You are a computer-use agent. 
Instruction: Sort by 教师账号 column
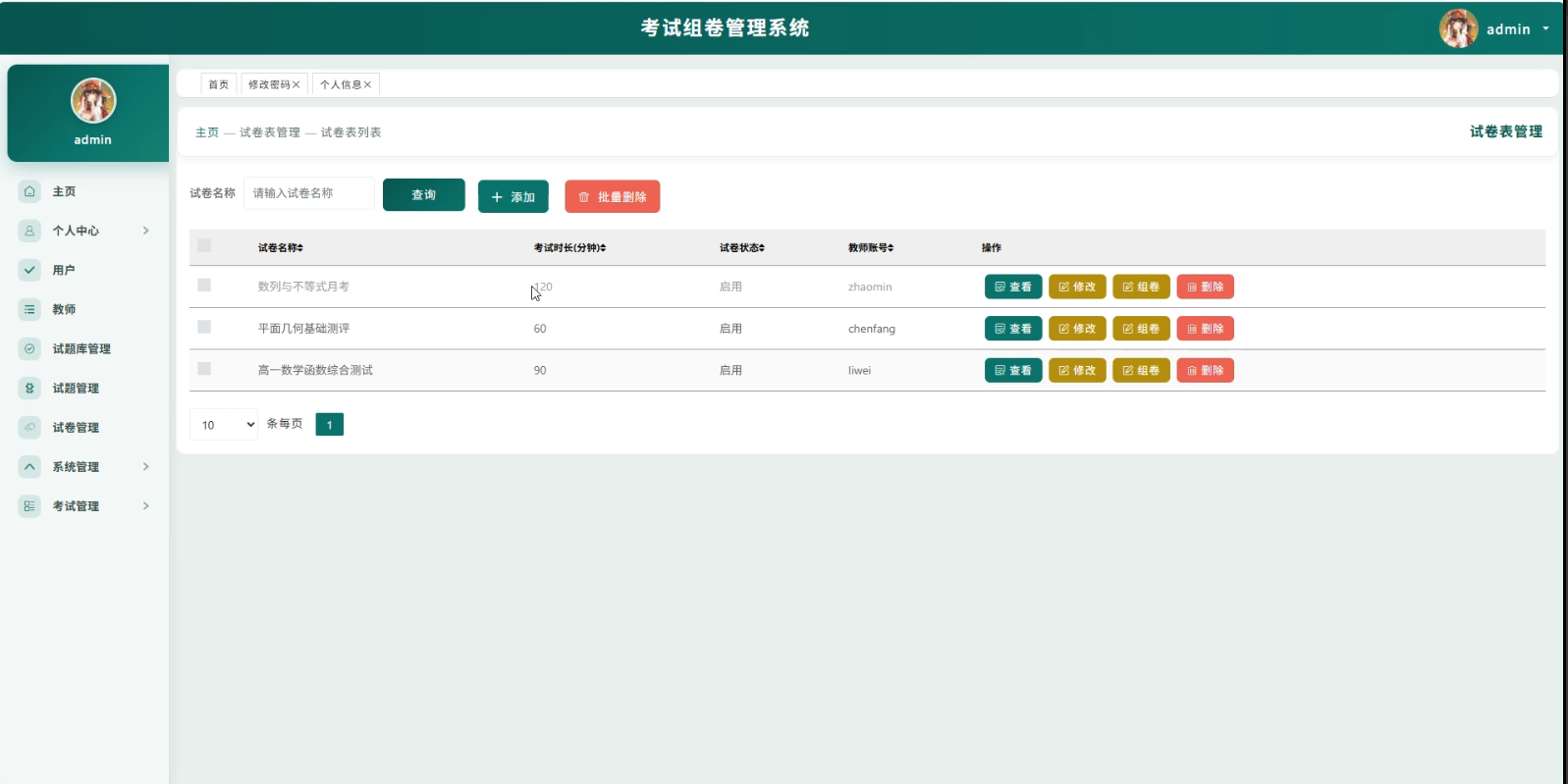pos(871,247)
